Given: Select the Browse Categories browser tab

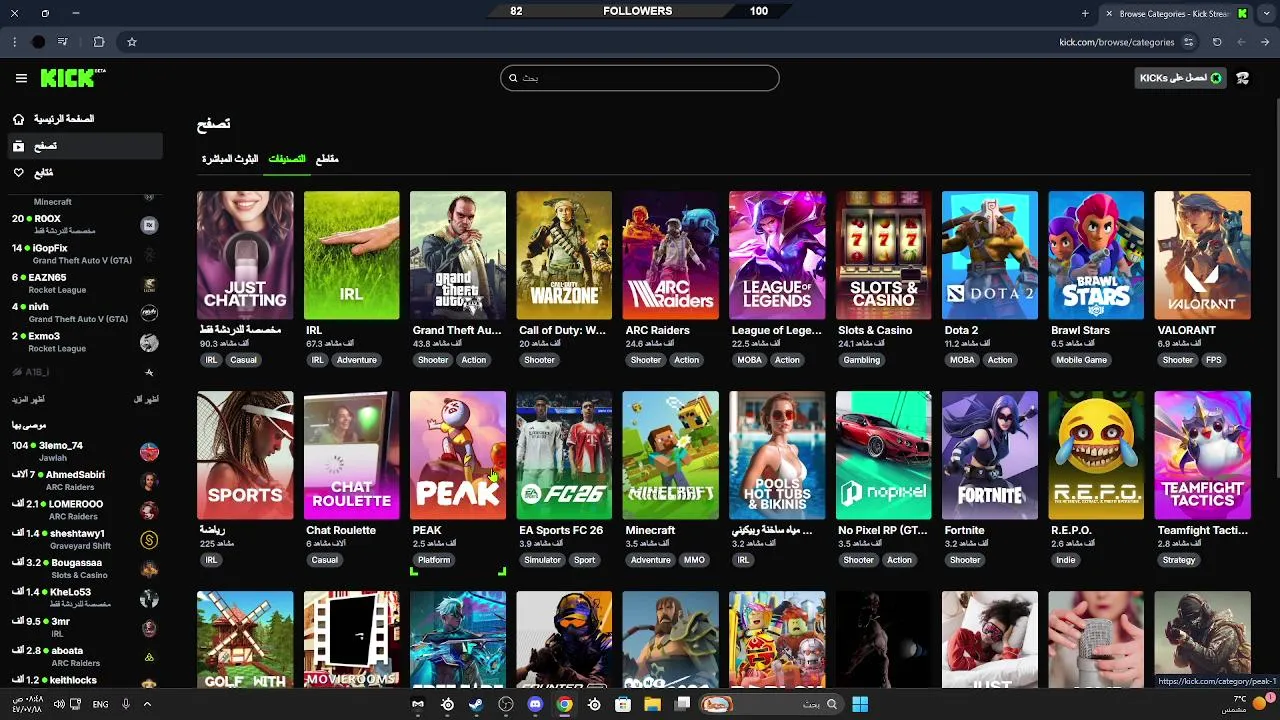Looking at the screenshot, I should click(1177, 13).
